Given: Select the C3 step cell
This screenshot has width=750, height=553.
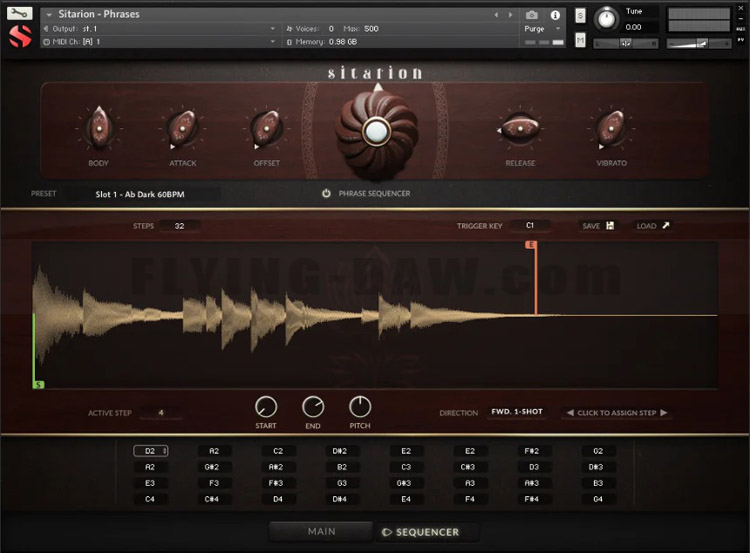Looking at the screenshot, I should (x=406, y=467).
